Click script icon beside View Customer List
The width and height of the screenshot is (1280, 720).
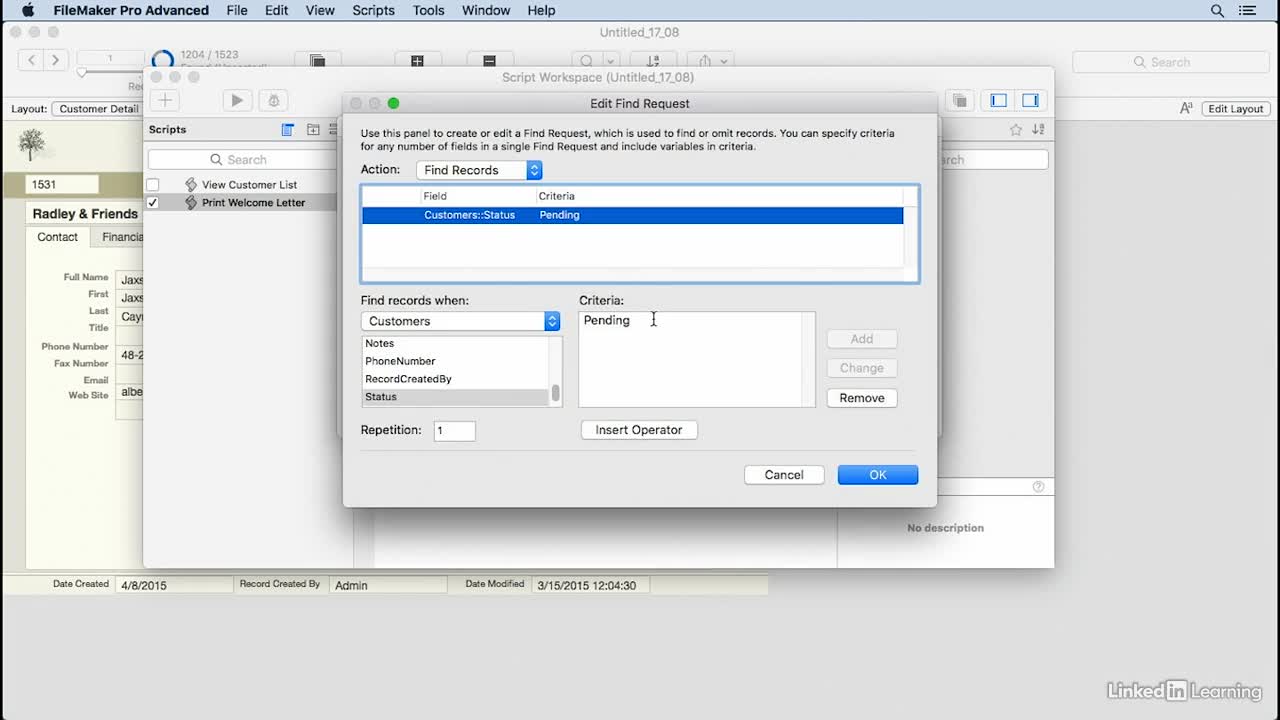pyautogui.click(x=191, y=185)
